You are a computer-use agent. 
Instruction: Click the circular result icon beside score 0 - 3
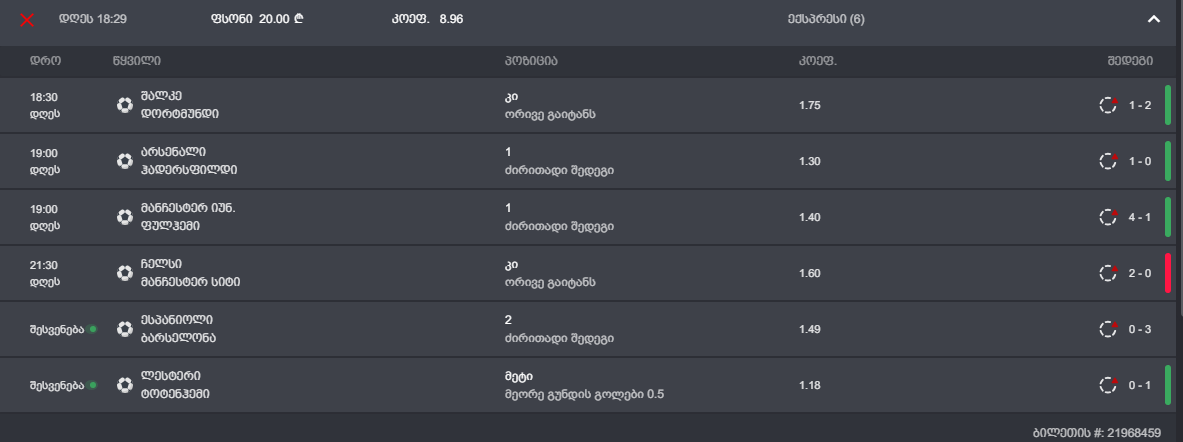tap(1108, 329)
